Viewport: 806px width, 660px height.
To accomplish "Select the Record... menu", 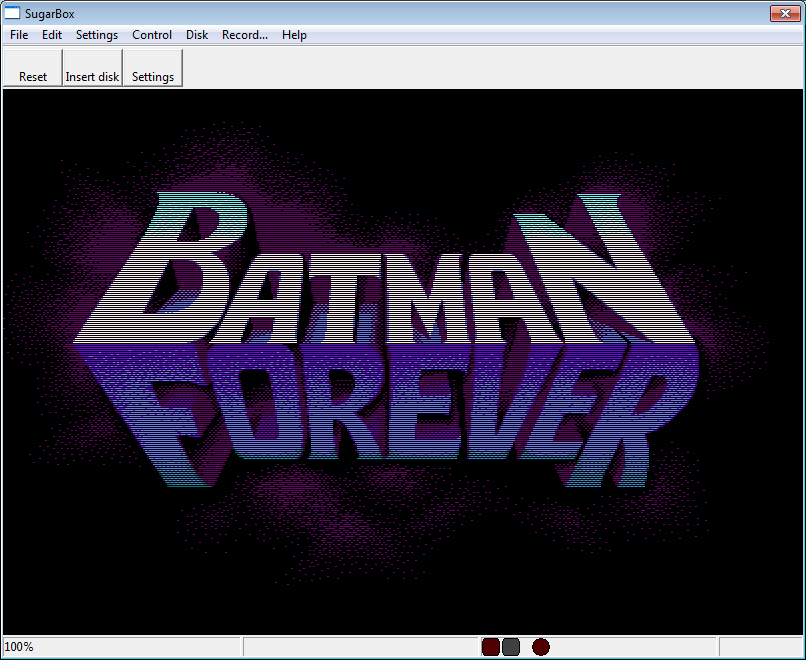I will 245,35.
